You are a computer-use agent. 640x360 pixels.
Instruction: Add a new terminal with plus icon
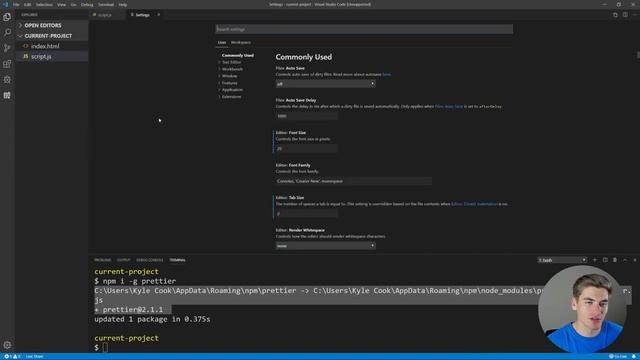(x=595, y=260)
